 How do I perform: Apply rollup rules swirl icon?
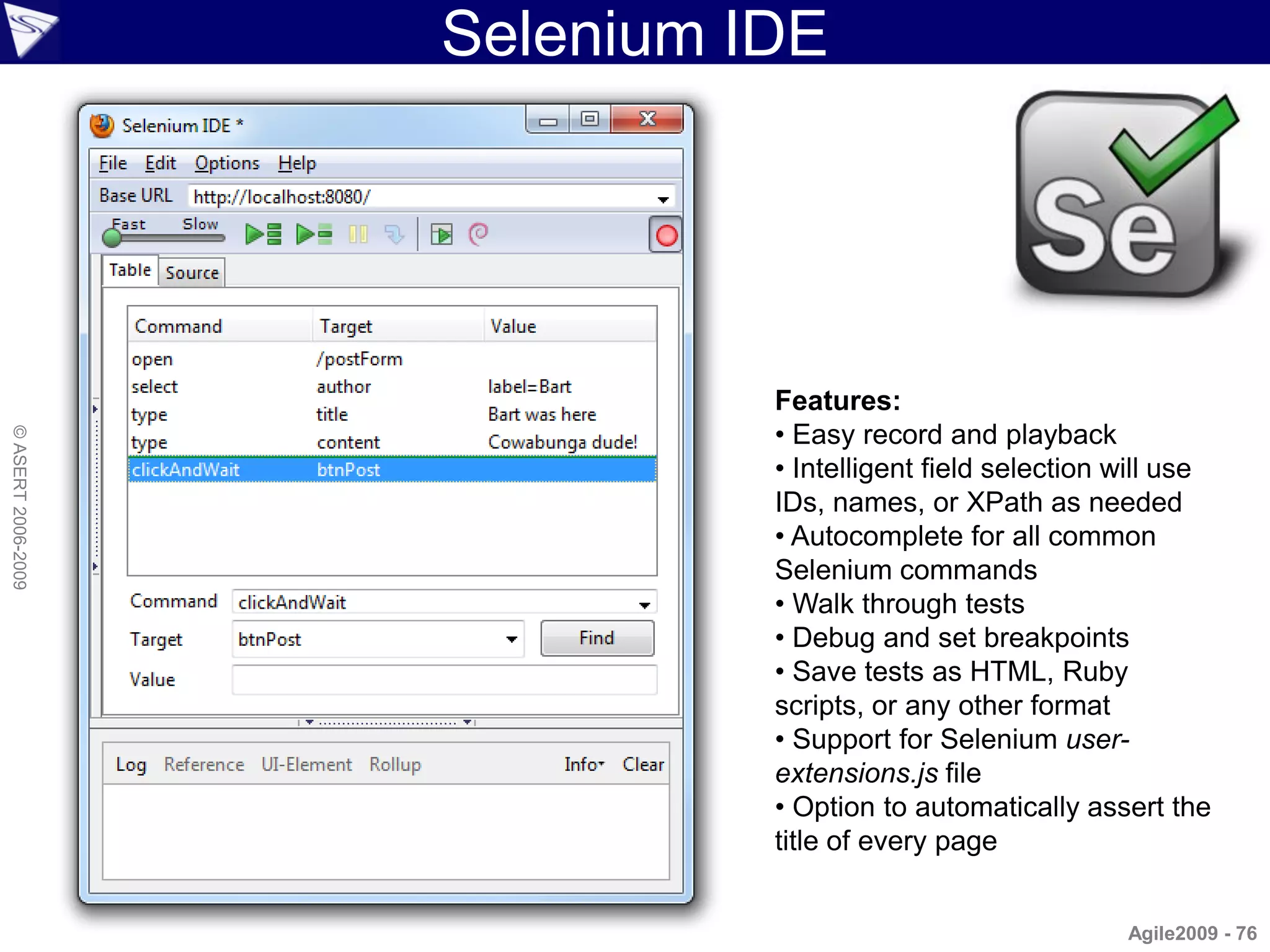coord(479,234)
